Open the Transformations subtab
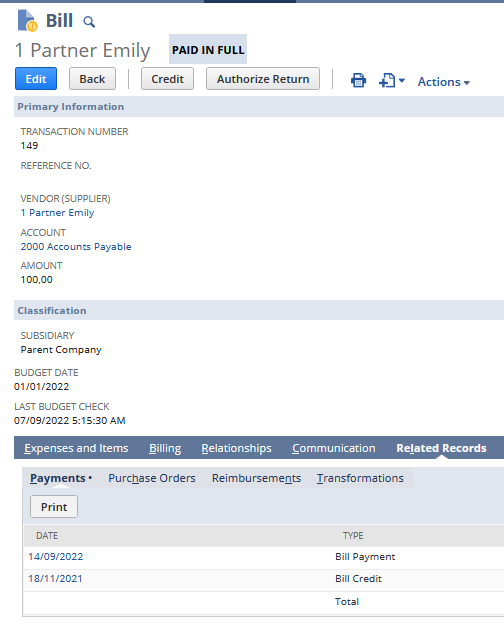The width and height of the screenshot is (504, 624). click(x=360, y=478)
